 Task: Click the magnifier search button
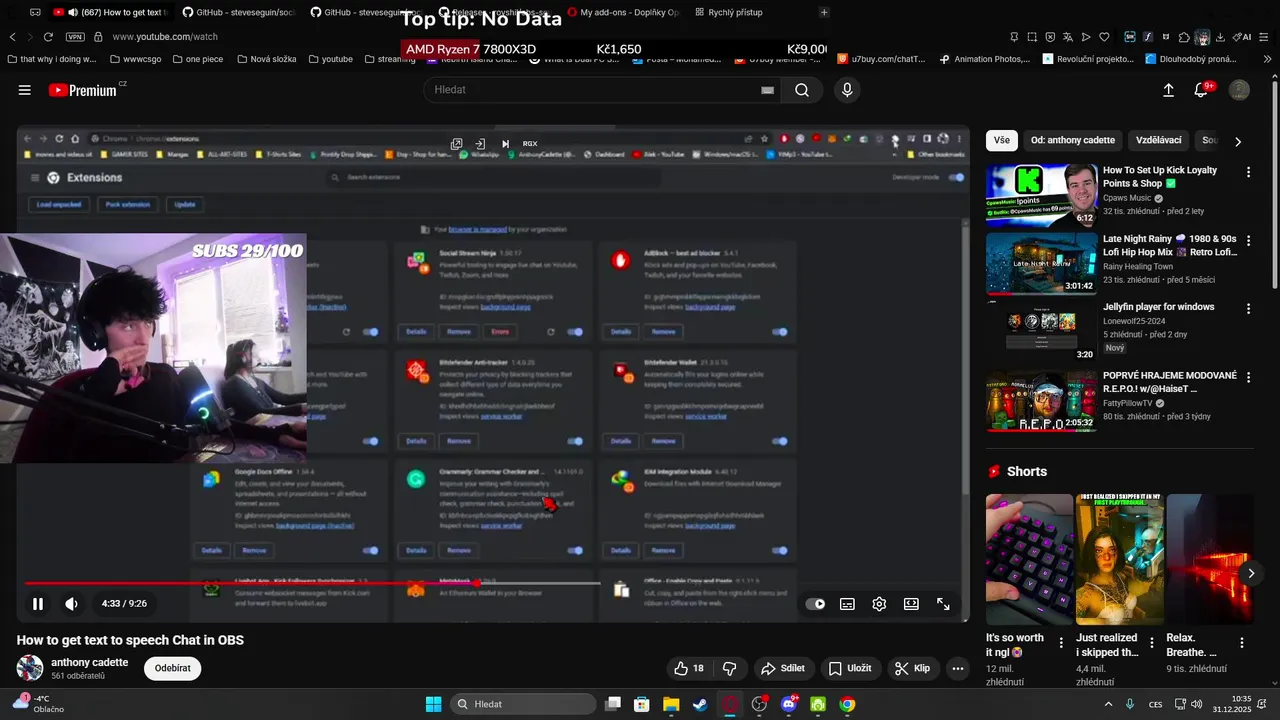coord(802,90)
